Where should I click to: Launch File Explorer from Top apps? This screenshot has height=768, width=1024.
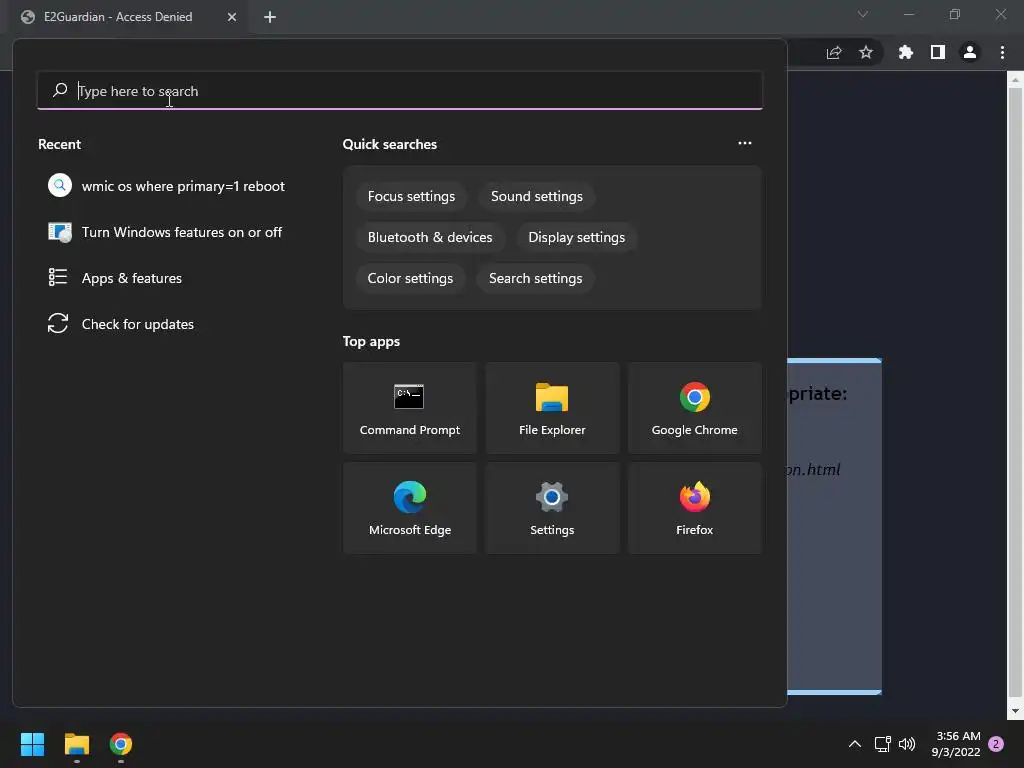(552, 408)
